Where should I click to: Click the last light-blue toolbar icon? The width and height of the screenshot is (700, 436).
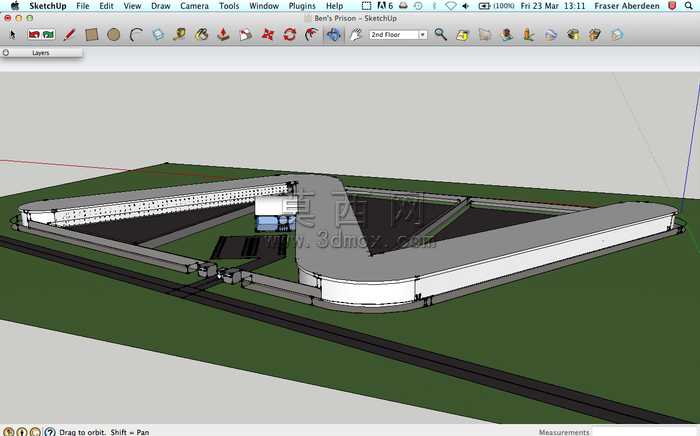(617, 34)
